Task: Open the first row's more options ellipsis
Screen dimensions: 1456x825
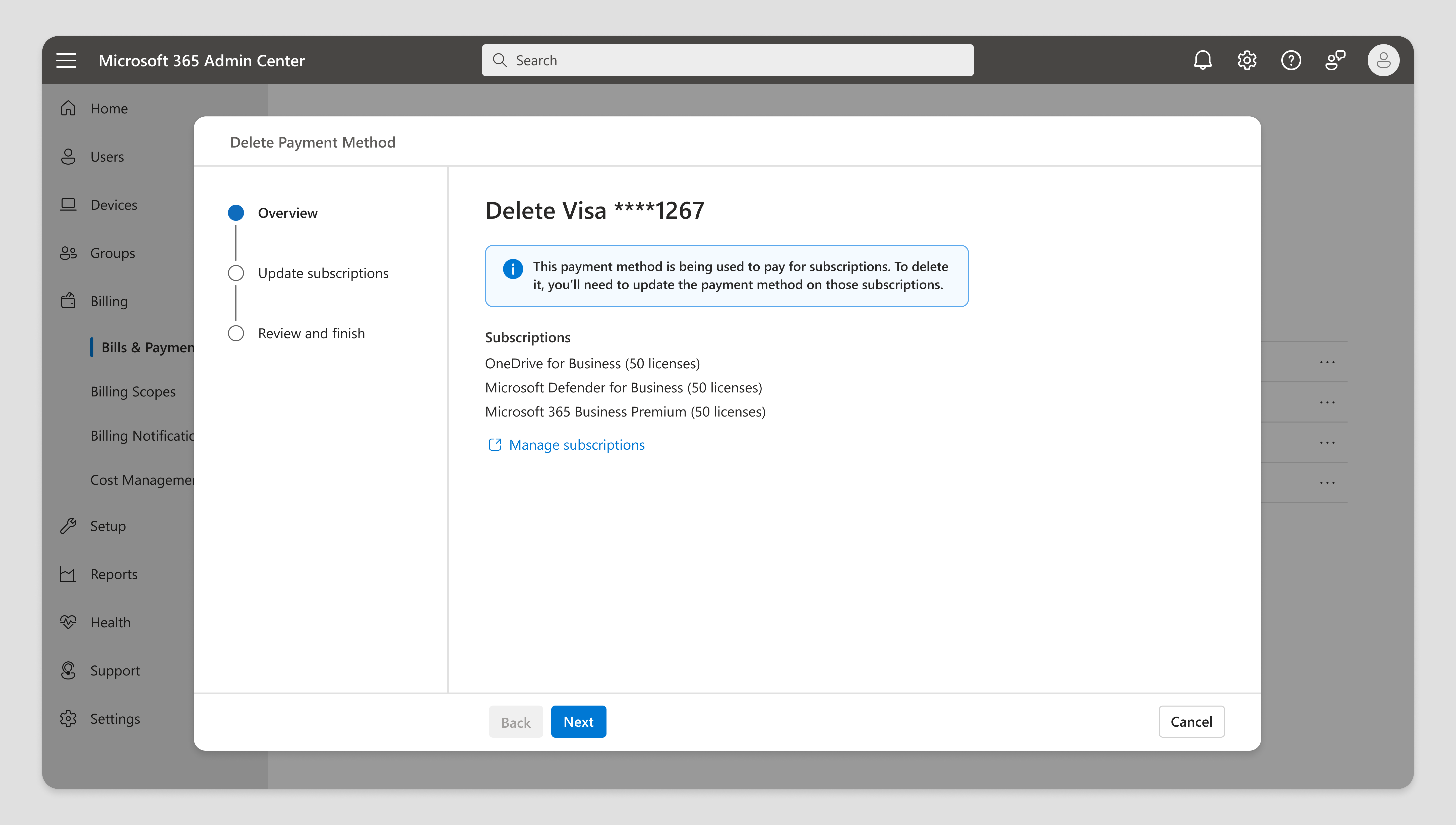Action: (x=1327, y=362)
